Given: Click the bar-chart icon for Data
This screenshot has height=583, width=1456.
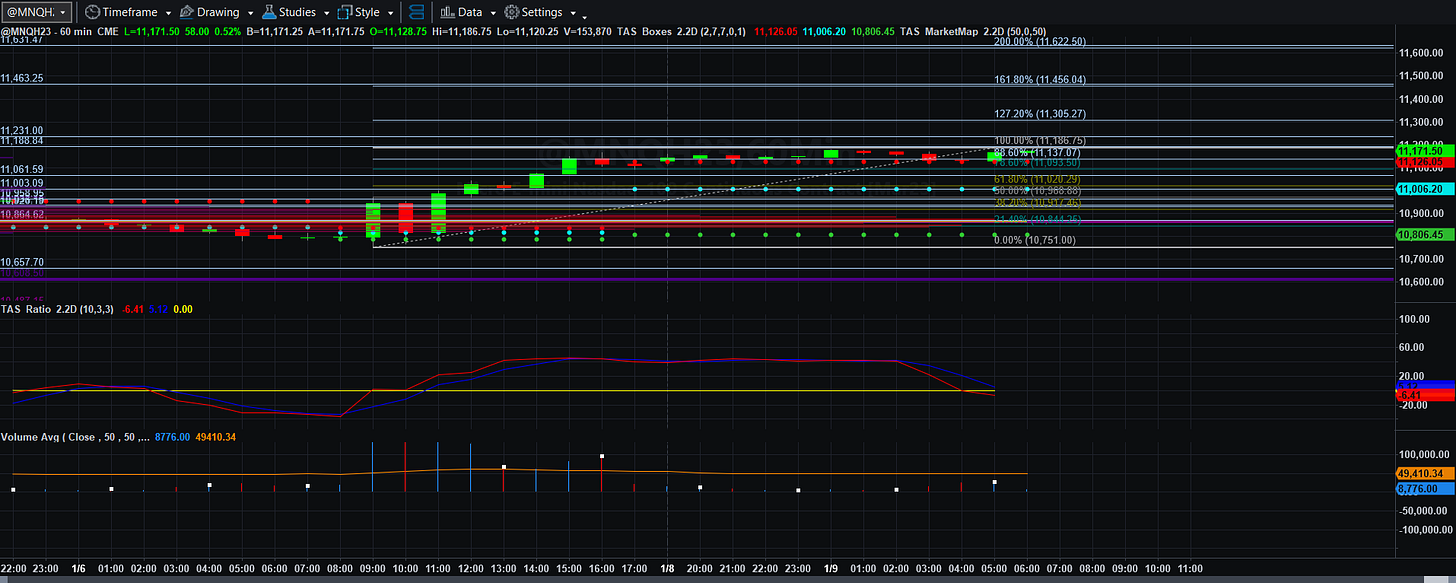Looking at the screenshot, I should click(x=446, y=12).
